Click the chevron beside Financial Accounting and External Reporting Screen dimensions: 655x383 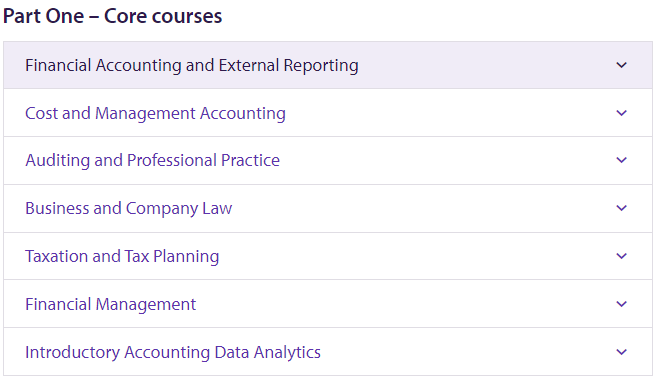[x=621, y=65]
